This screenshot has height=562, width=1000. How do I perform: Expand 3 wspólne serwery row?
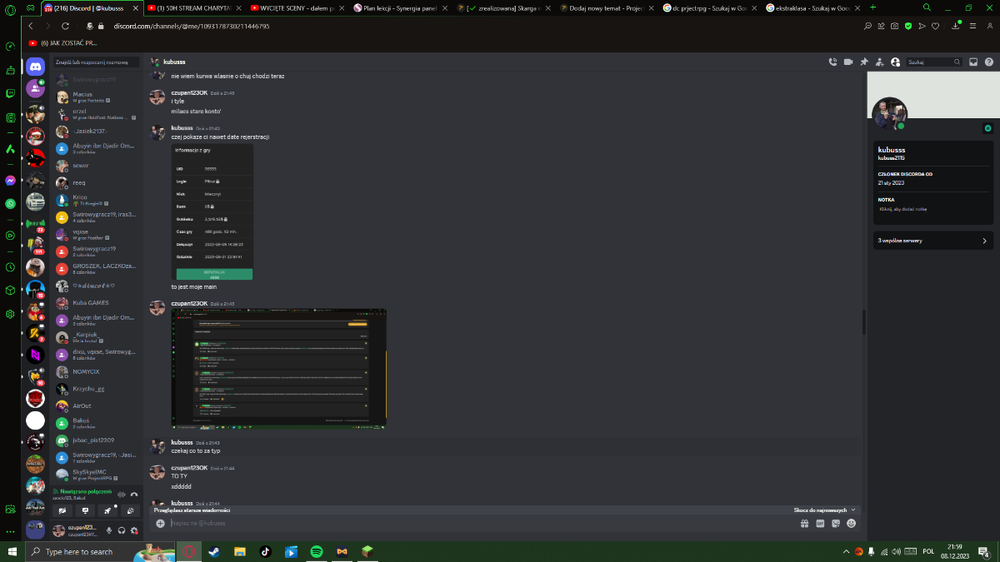coord(932,240)
